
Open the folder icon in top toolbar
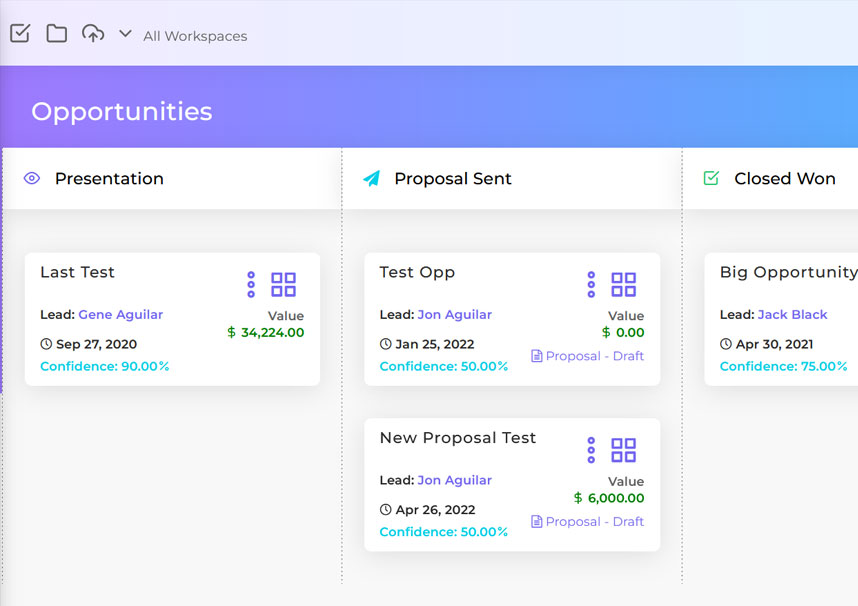[x=57, y=34]
